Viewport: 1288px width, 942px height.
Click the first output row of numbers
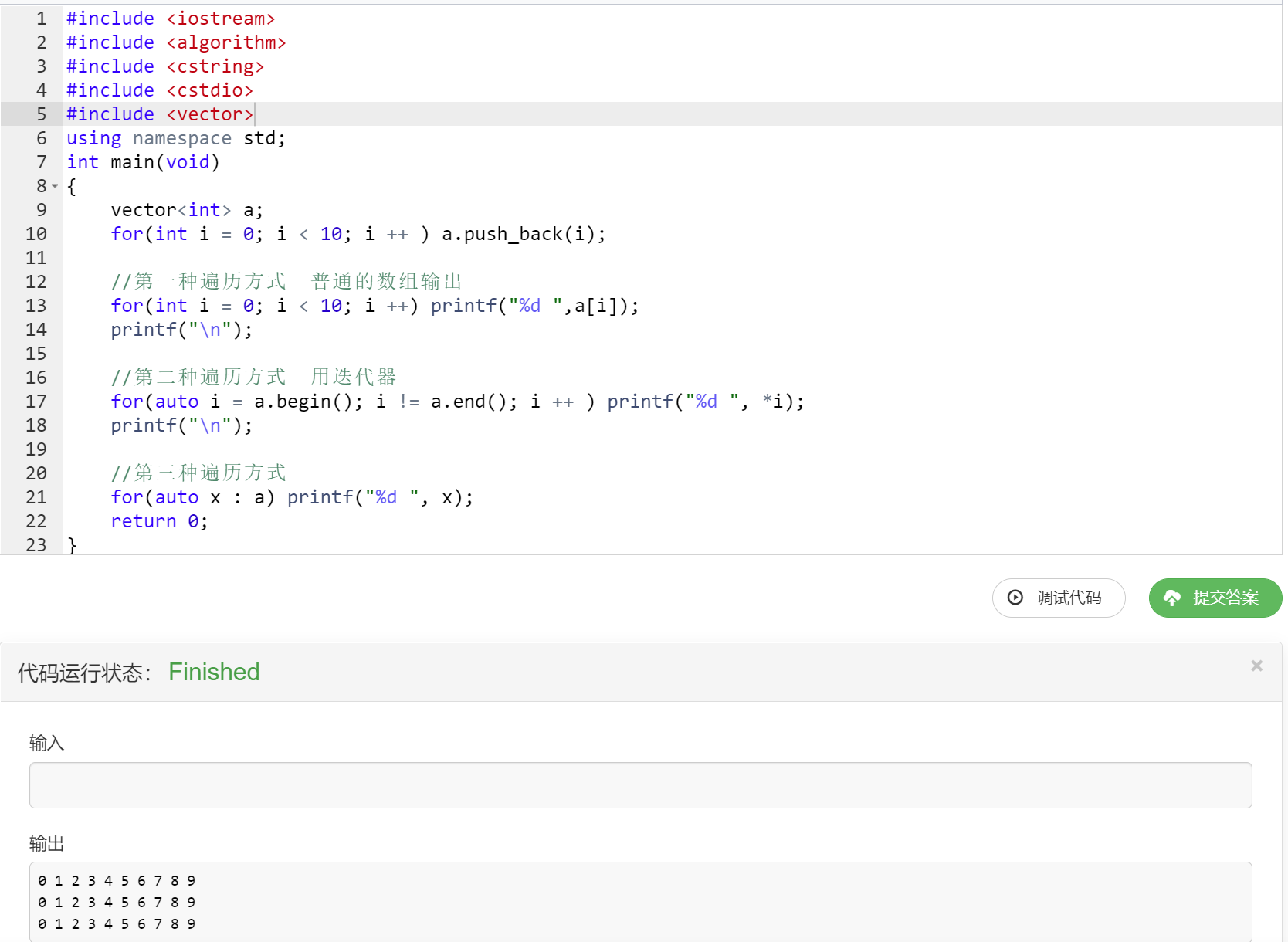tap(117, 881)
